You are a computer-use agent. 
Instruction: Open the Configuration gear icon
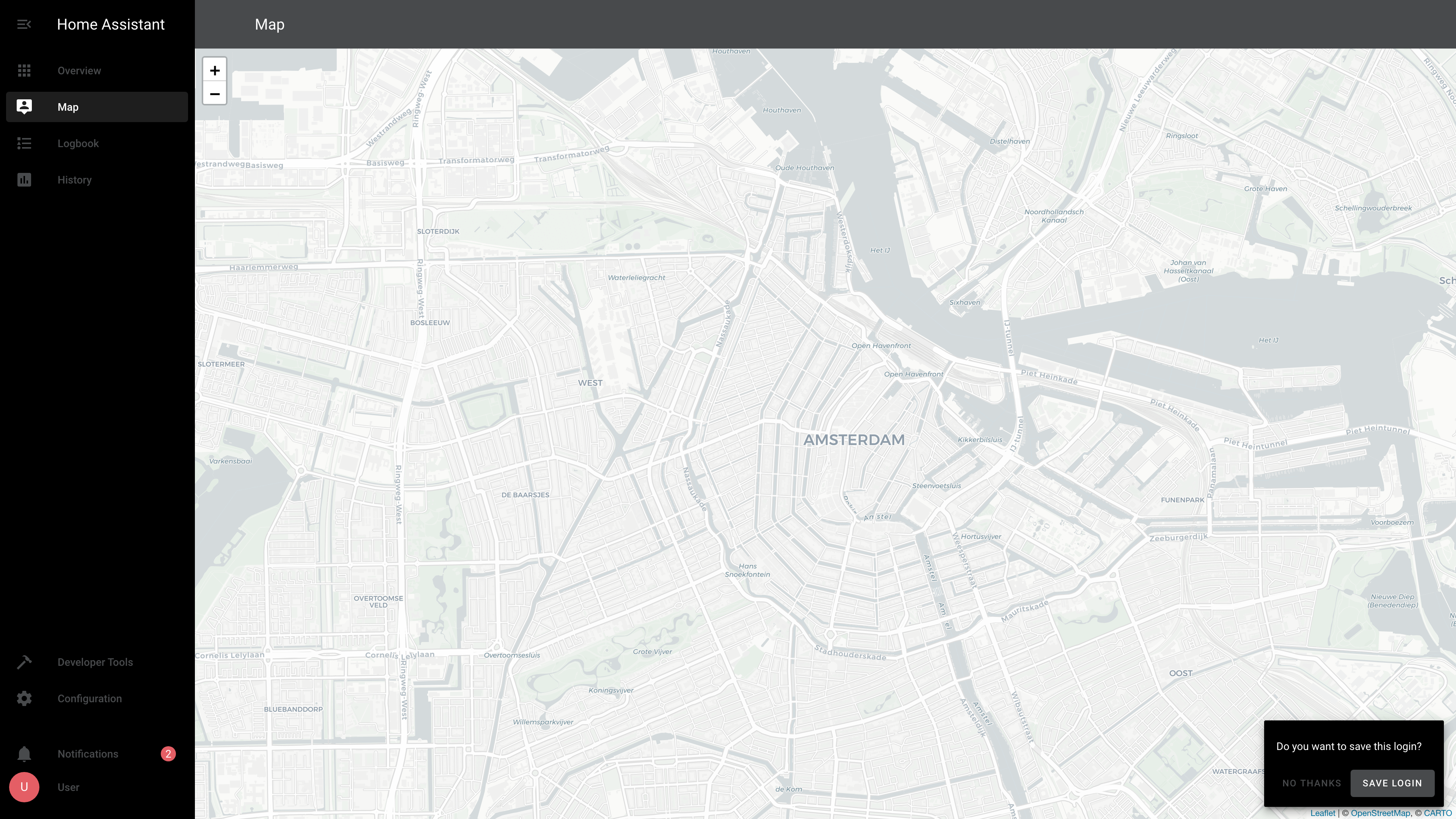[x=24, y=698]
